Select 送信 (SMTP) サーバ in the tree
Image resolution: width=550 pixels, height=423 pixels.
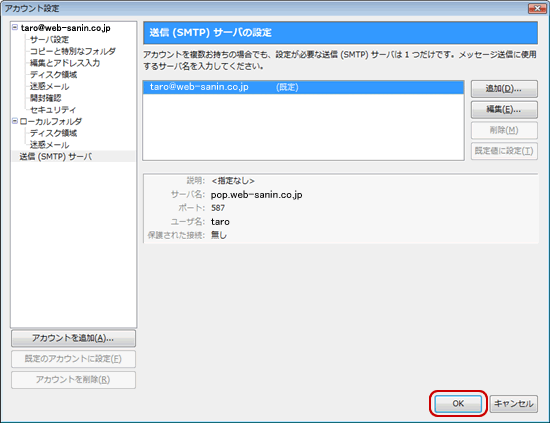pyautogui.click(x=55, y=156)
